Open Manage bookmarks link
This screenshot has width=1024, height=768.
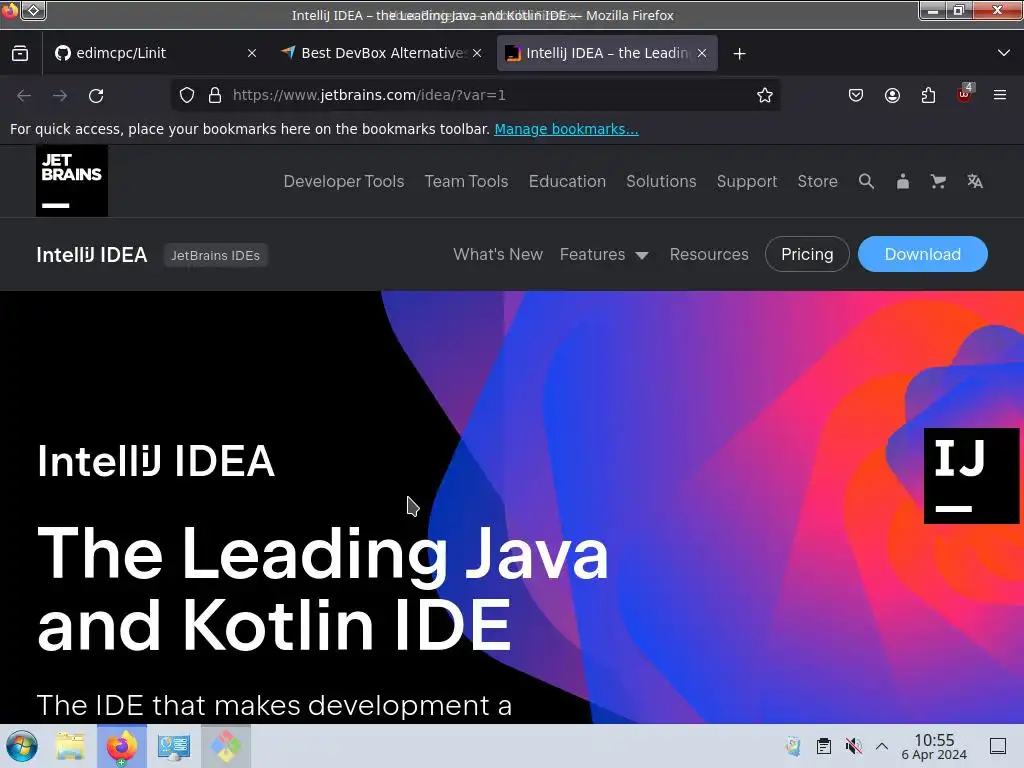point(566,129)
